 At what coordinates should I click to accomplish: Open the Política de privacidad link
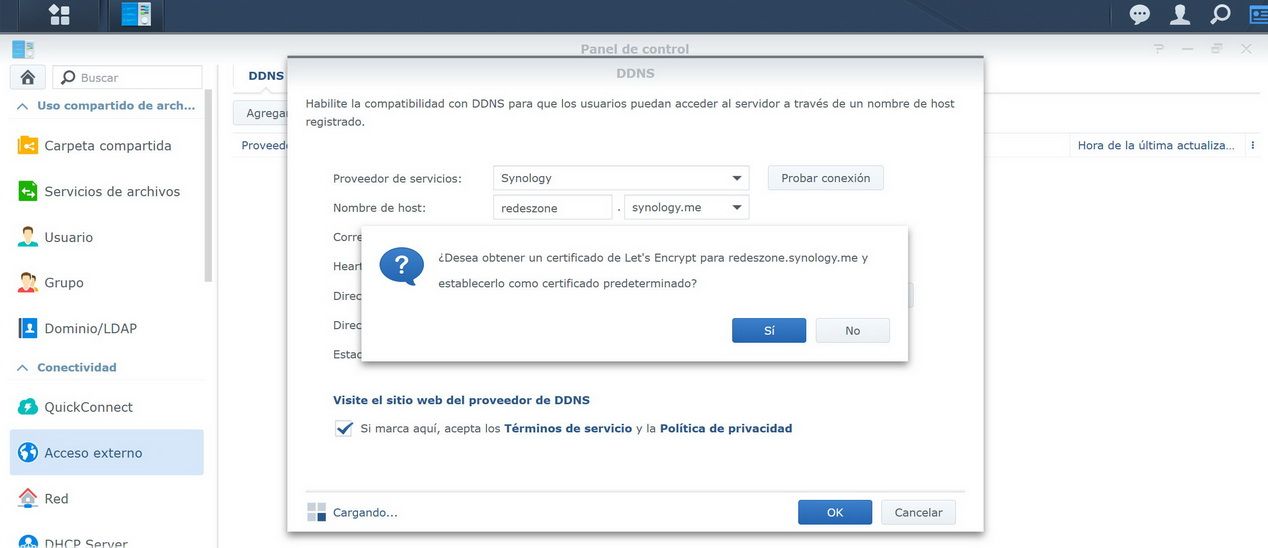pyautogui.click(x=726, y=428)
